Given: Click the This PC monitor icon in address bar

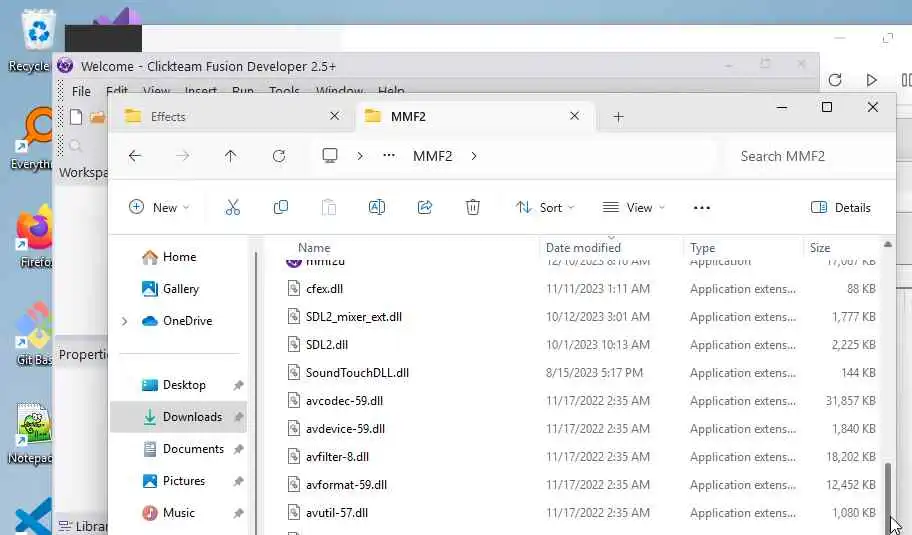Looking at the screenshot, I should point(330,155).
